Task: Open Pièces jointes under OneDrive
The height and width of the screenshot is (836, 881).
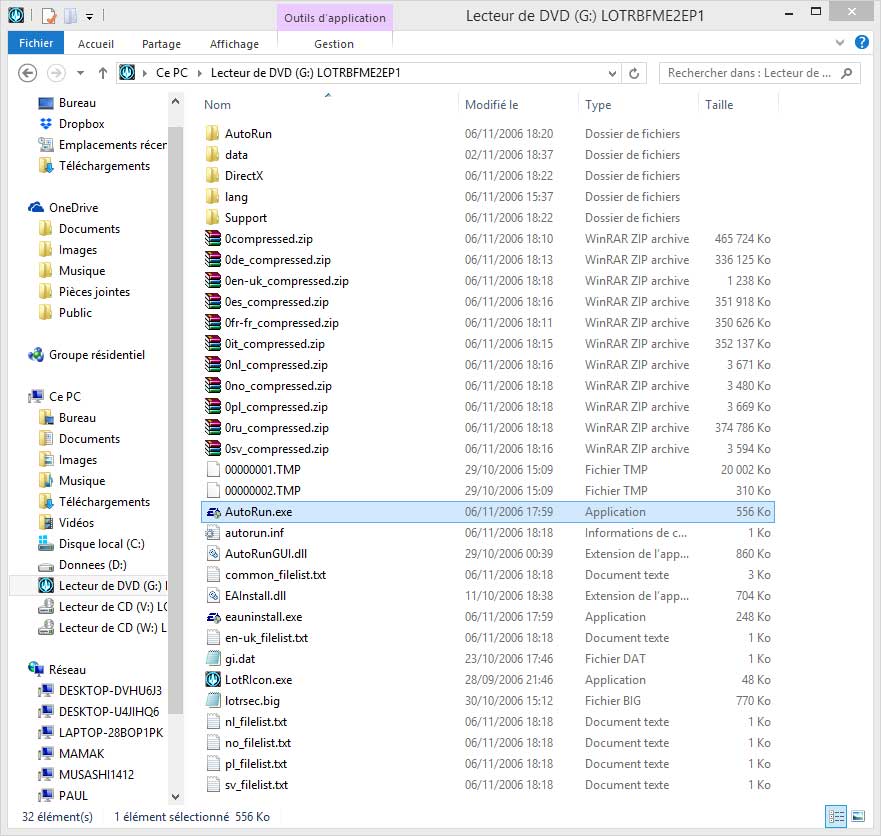Action: [x=94, y=292]
